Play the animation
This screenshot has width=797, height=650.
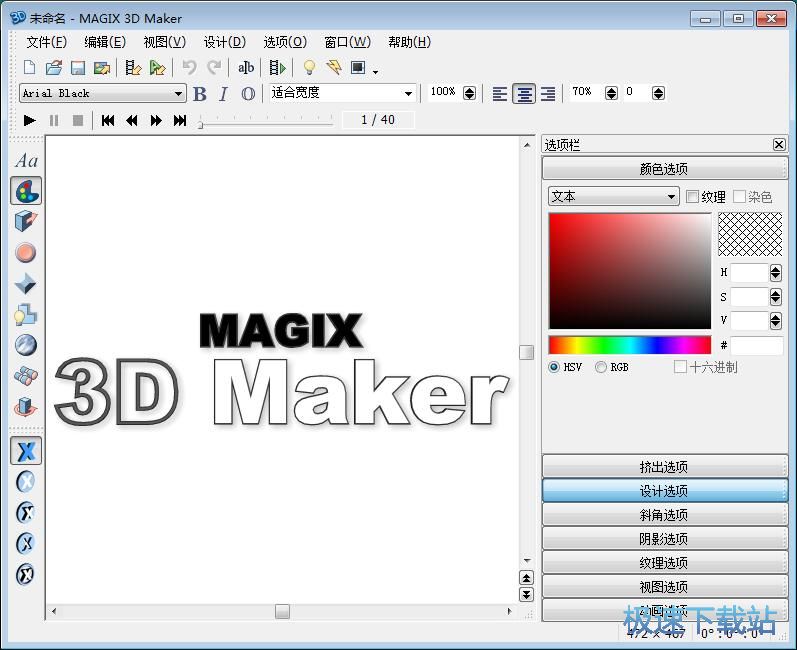(x=29, y=120)
